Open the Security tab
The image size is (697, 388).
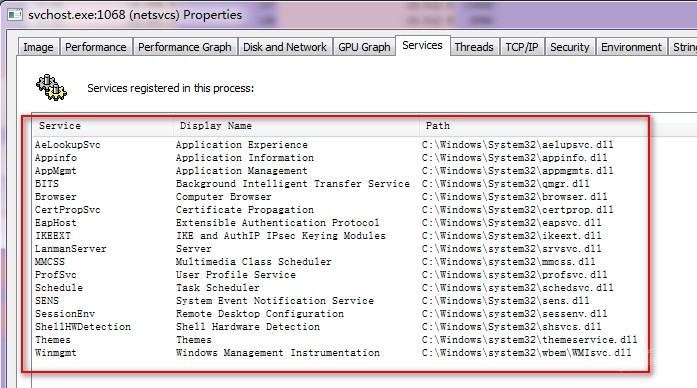click(x=569, y=47)
